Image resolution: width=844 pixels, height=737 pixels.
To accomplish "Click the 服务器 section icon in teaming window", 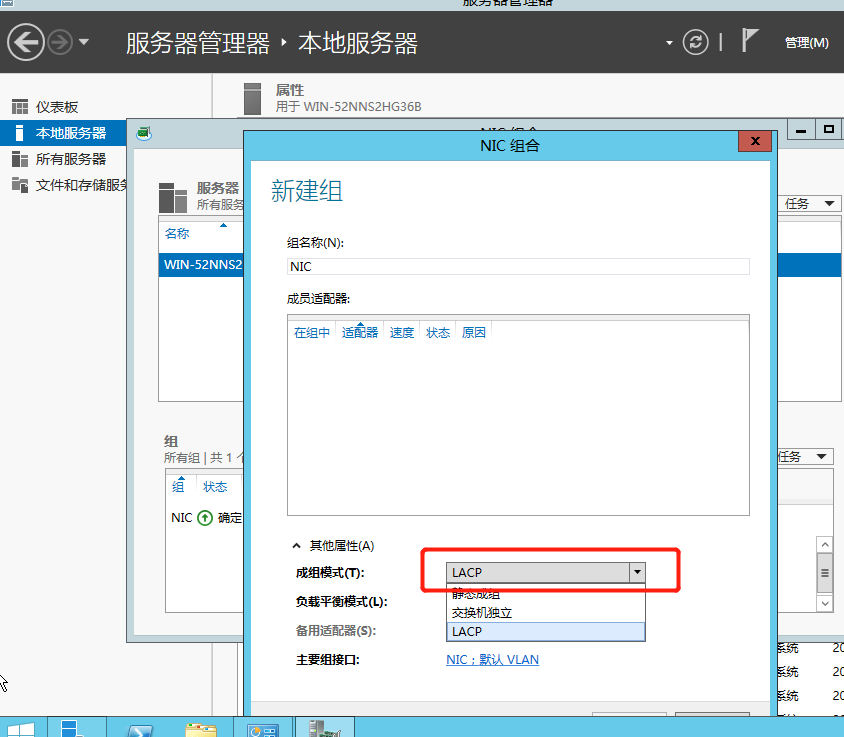I will tap(173, 197).
